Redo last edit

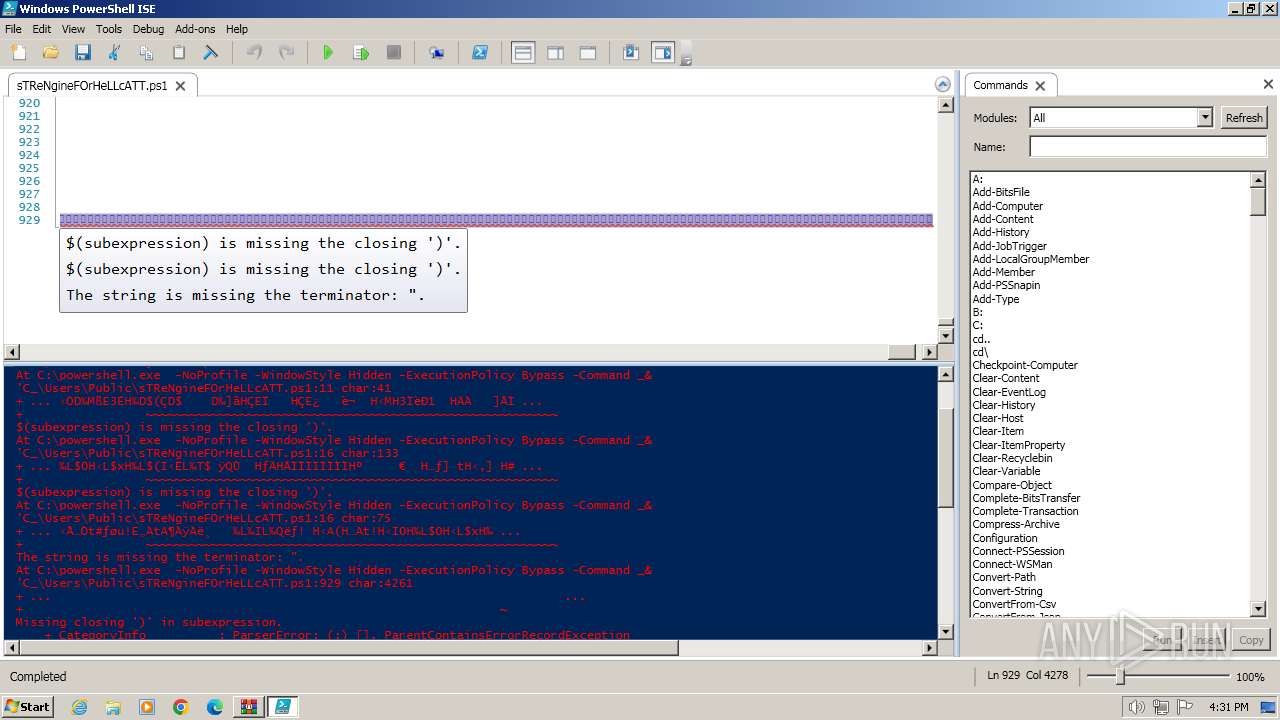point(286,52)
